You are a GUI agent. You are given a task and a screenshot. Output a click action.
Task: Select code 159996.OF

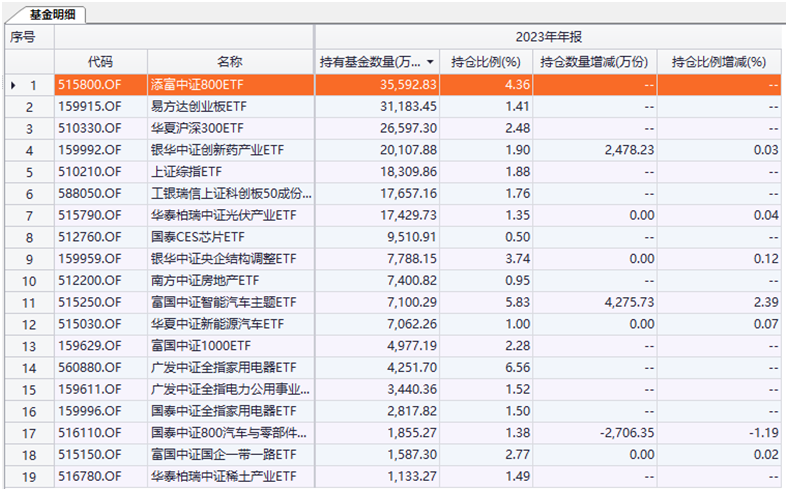tap(89, 411)
